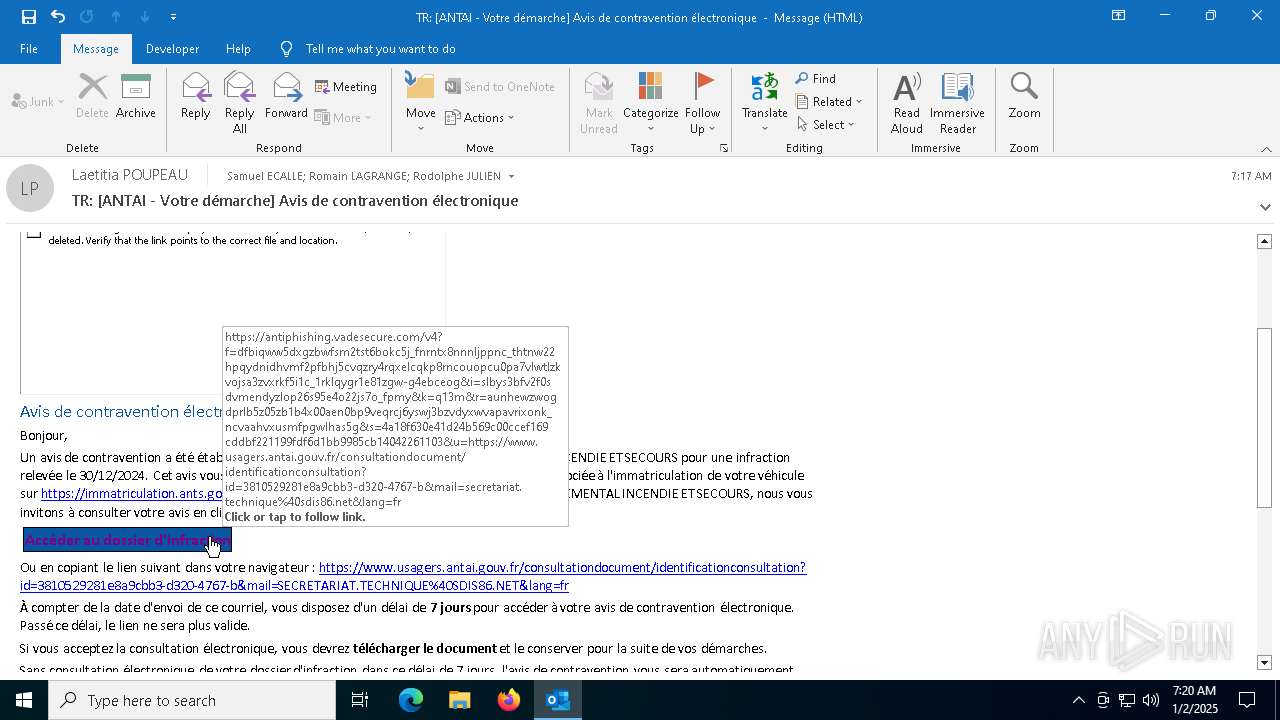Viewport: 1280px width, 720px height.
Task: Open the immatriculation.ants.gouv link
Action: [132, 494]
